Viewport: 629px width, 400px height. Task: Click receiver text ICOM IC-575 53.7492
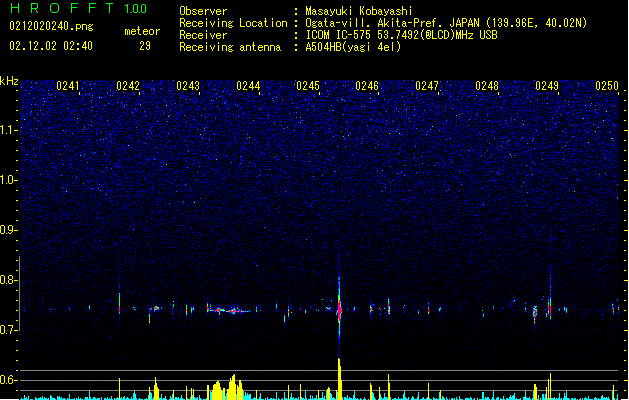pyautogui.click(x=401, y=35)
